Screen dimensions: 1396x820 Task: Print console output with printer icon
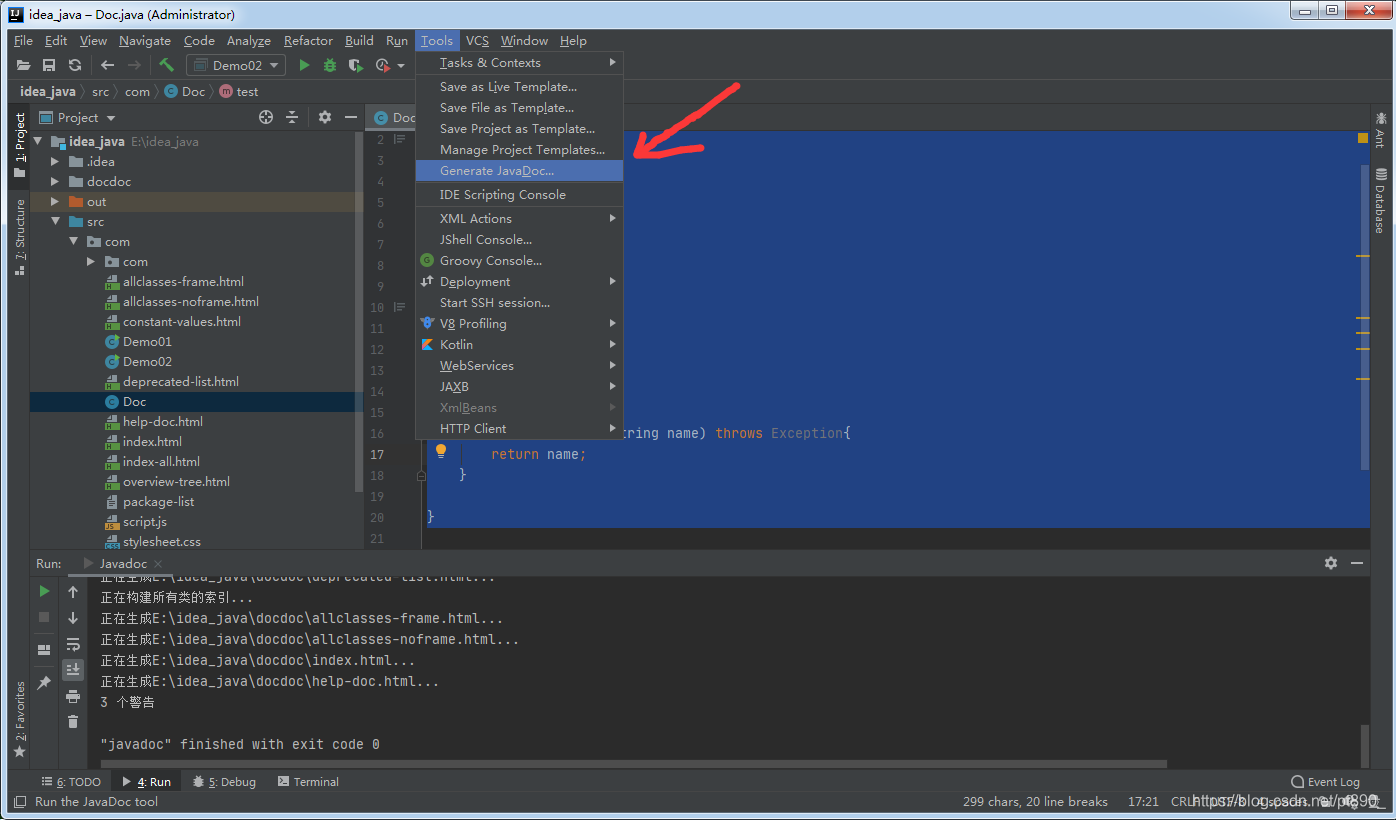(x=73, y=696)
